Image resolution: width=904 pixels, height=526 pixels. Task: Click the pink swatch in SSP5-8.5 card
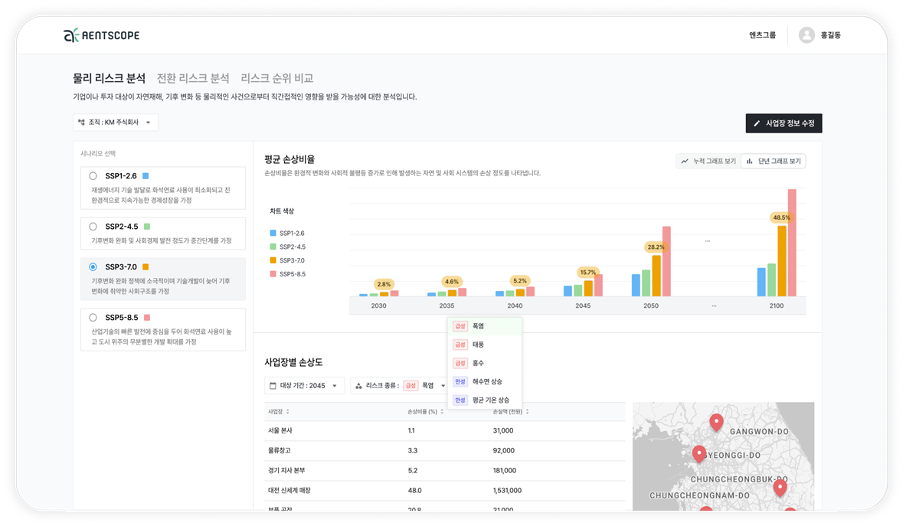[147, 318]
